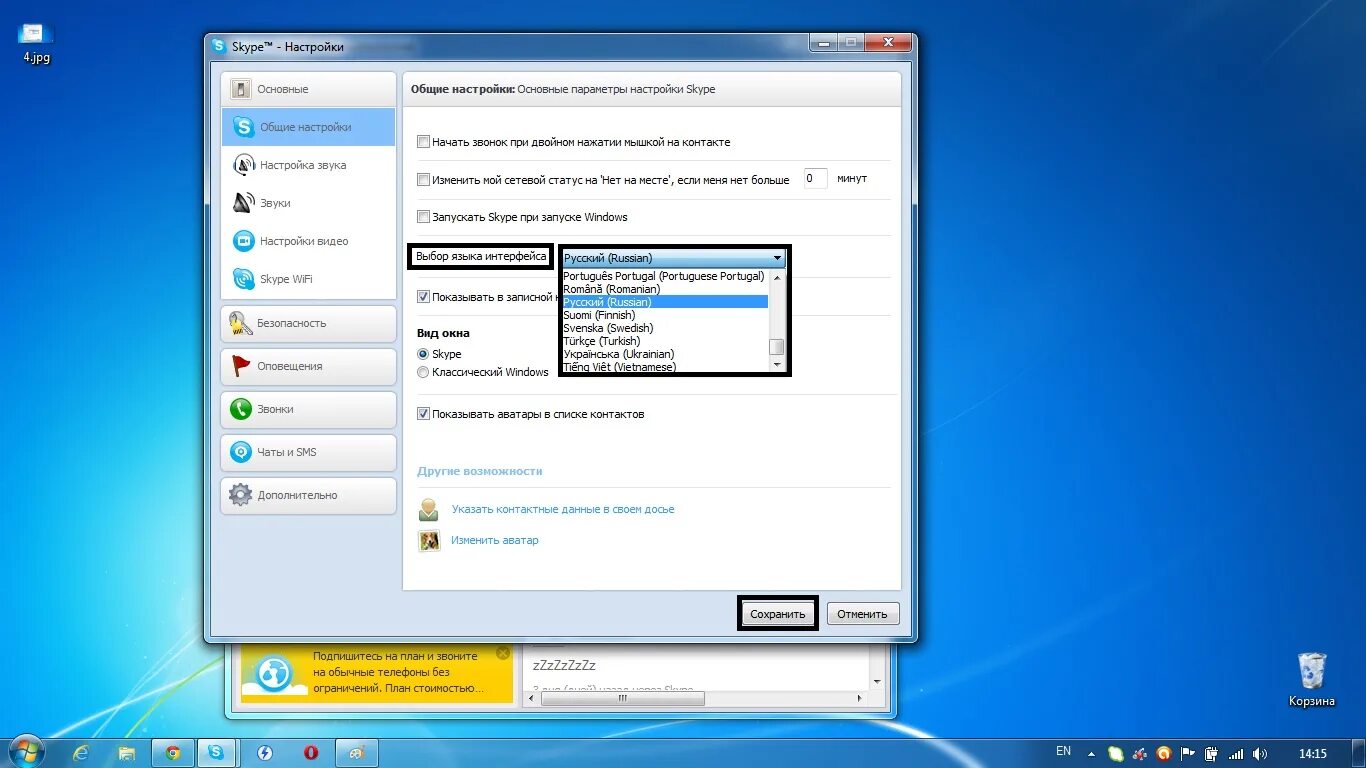Viewport: 1366px width, 768px height.
Task: Click the Skype WiFi icon
Action: 243,279
